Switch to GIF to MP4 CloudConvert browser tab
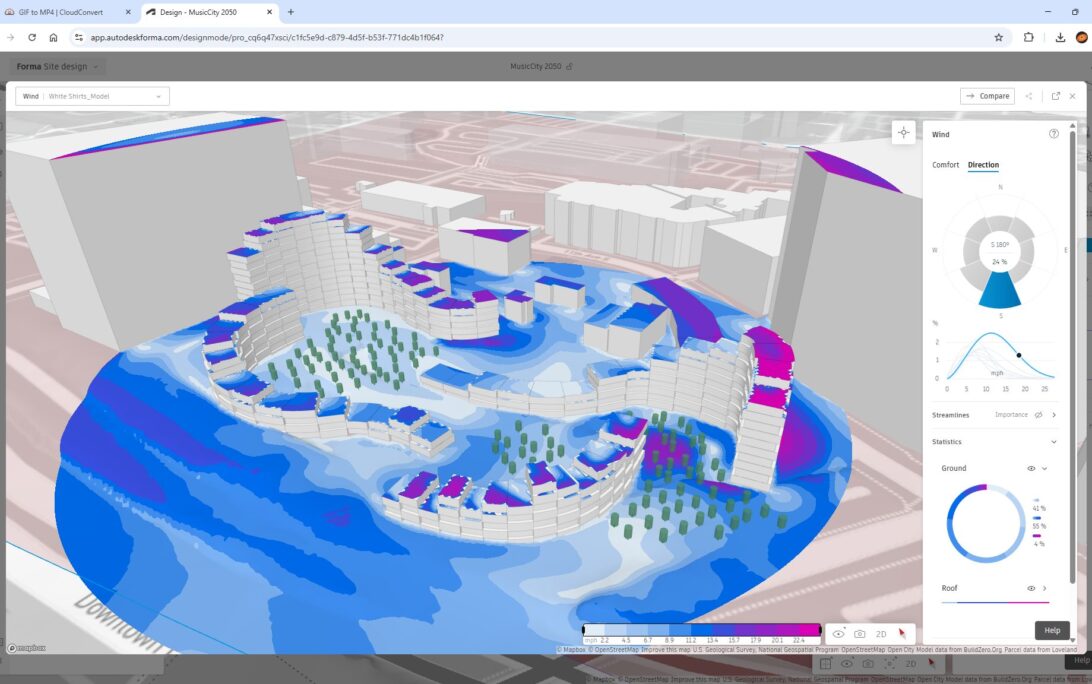This screenshot has width=1092, height=684. tap(68, 11)
